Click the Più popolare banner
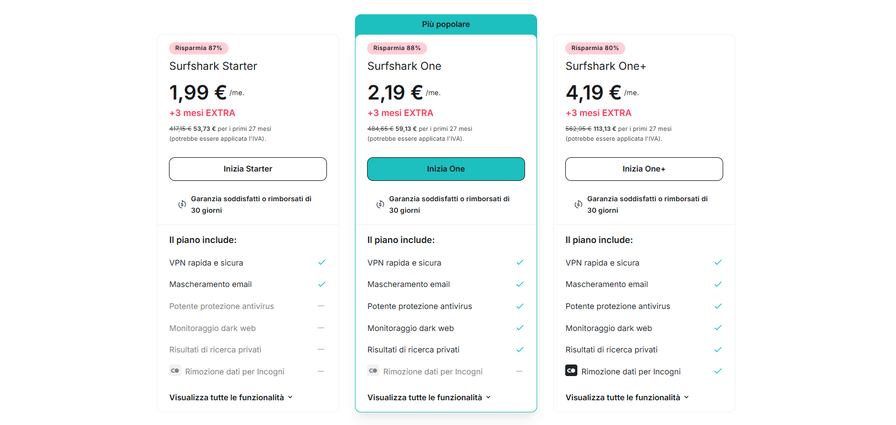 446,24
